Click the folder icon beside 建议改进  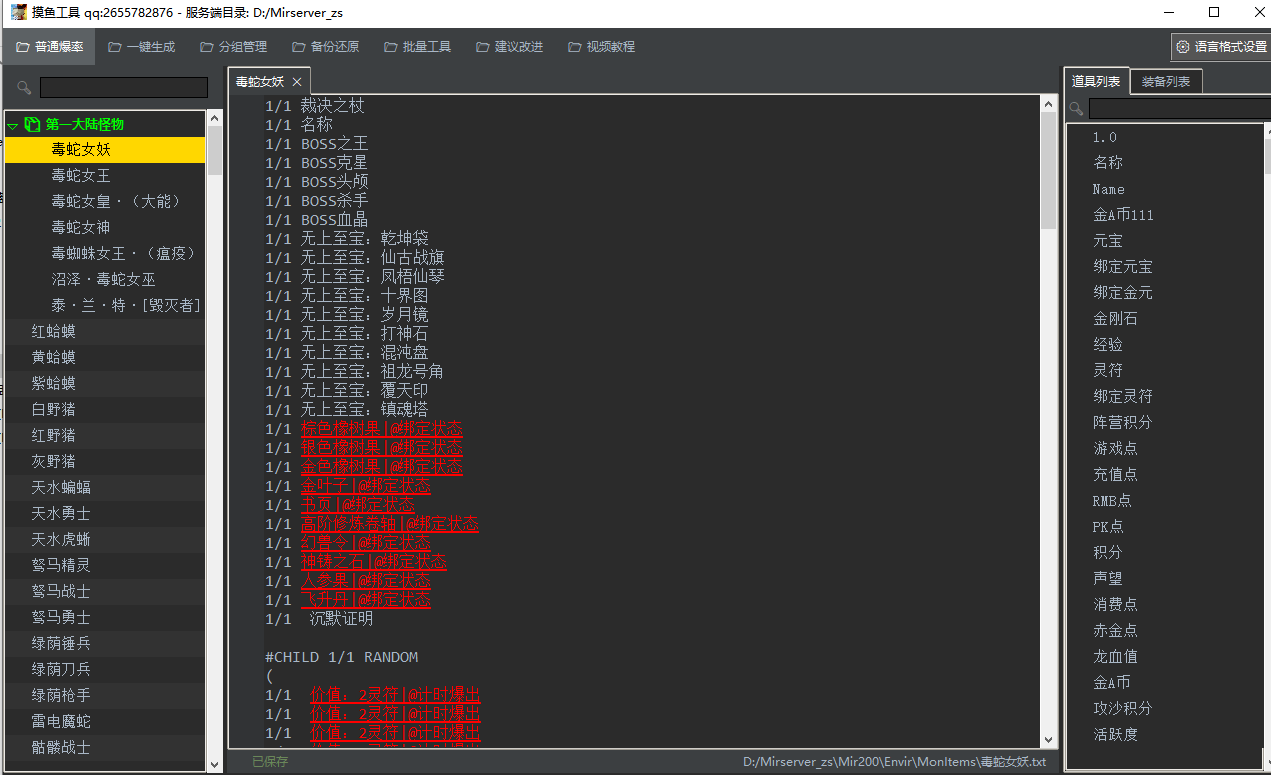click(x=483, y=47)
